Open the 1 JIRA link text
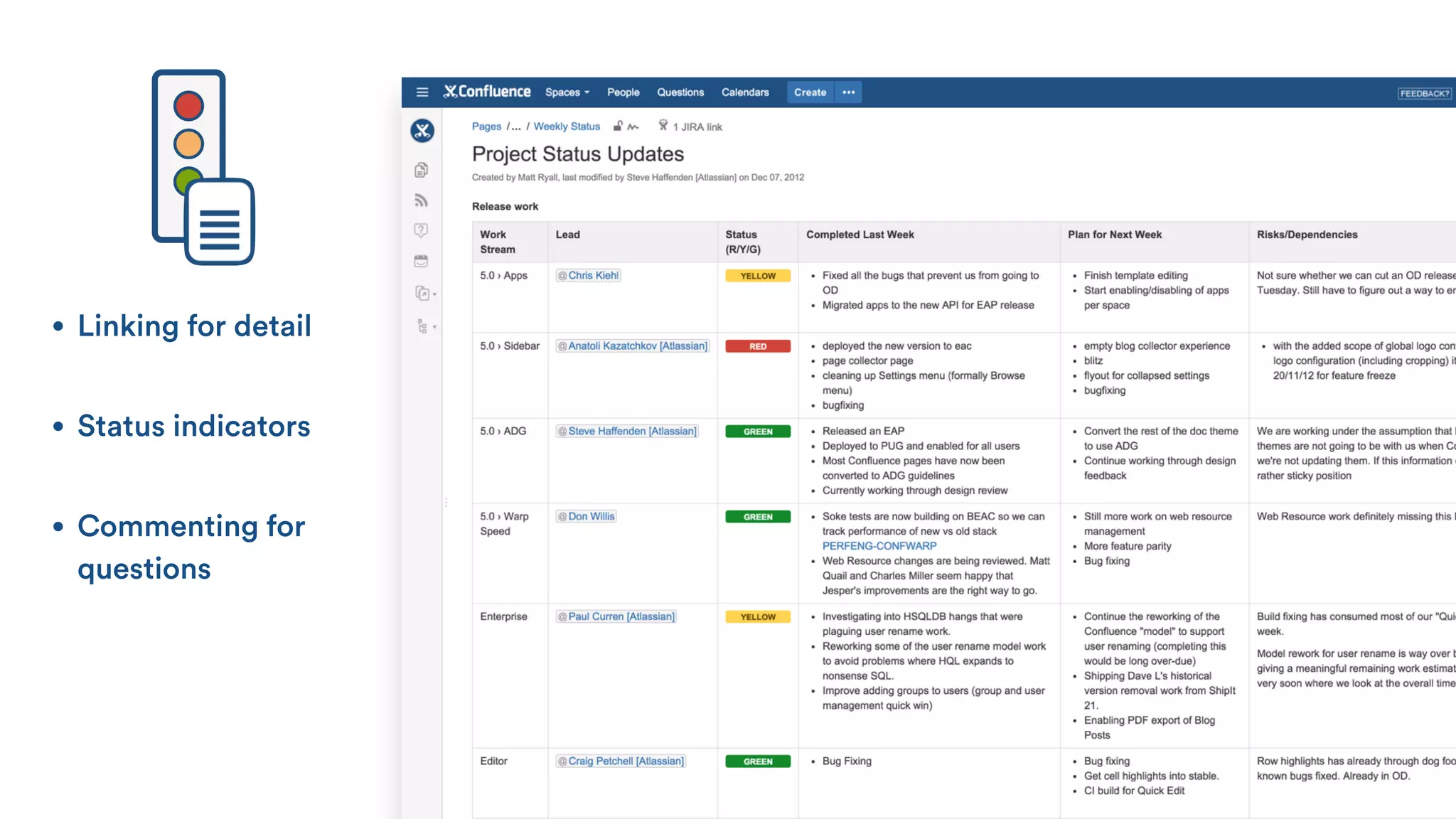Image resolution: width=1456 pixels, height=819 pixels. tap(697, 127)
